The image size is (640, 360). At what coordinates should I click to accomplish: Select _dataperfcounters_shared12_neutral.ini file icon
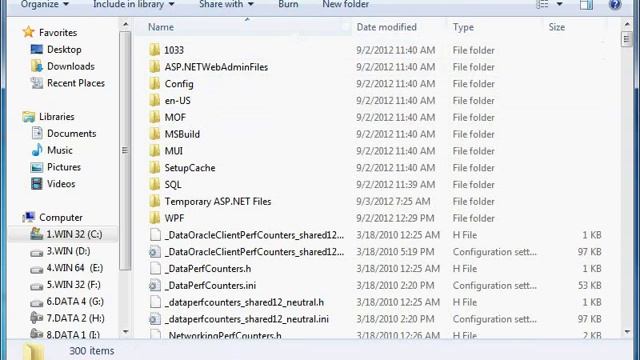tap(155, 319)
